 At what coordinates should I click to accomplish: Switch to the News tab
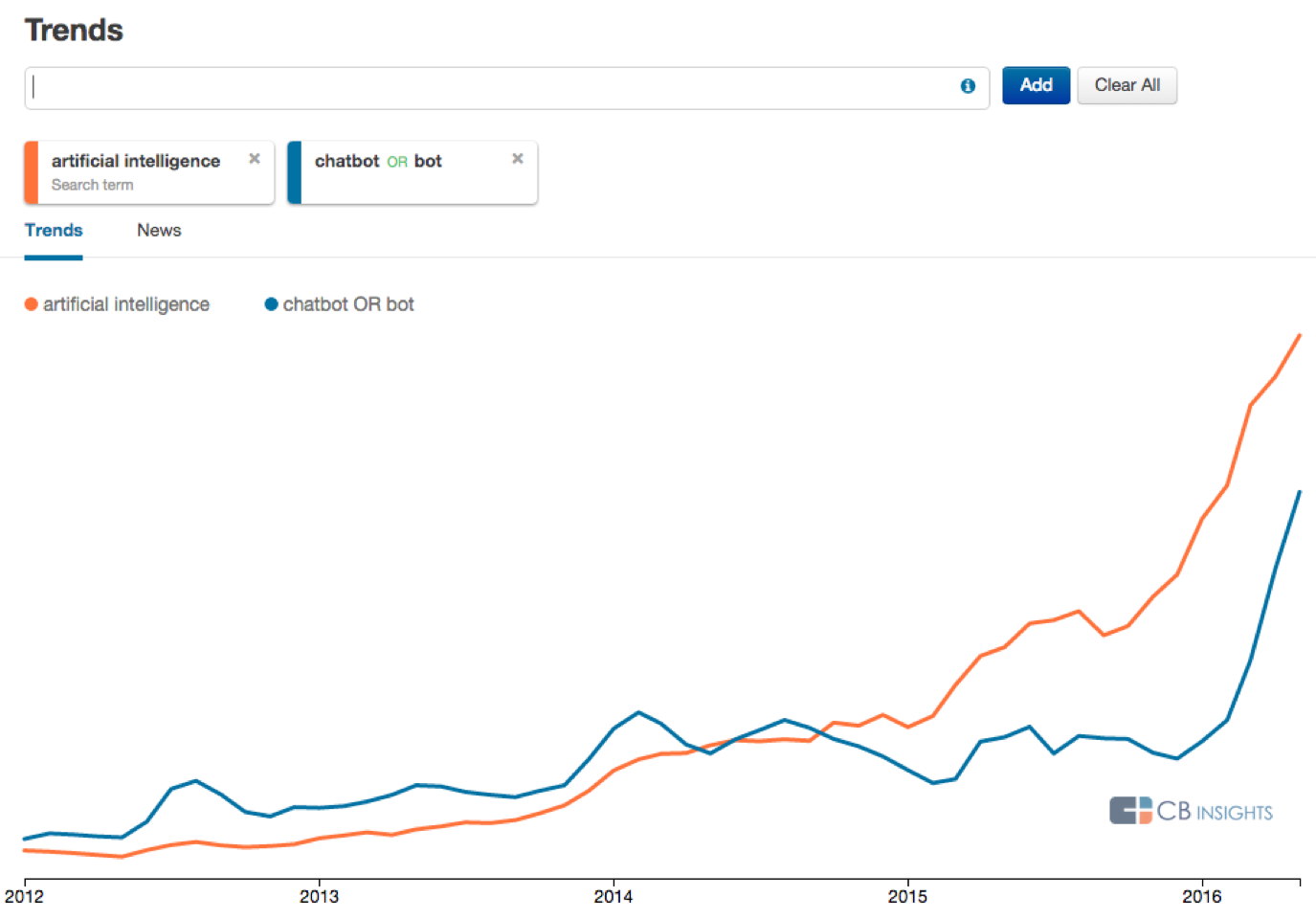tap(159, 231)
